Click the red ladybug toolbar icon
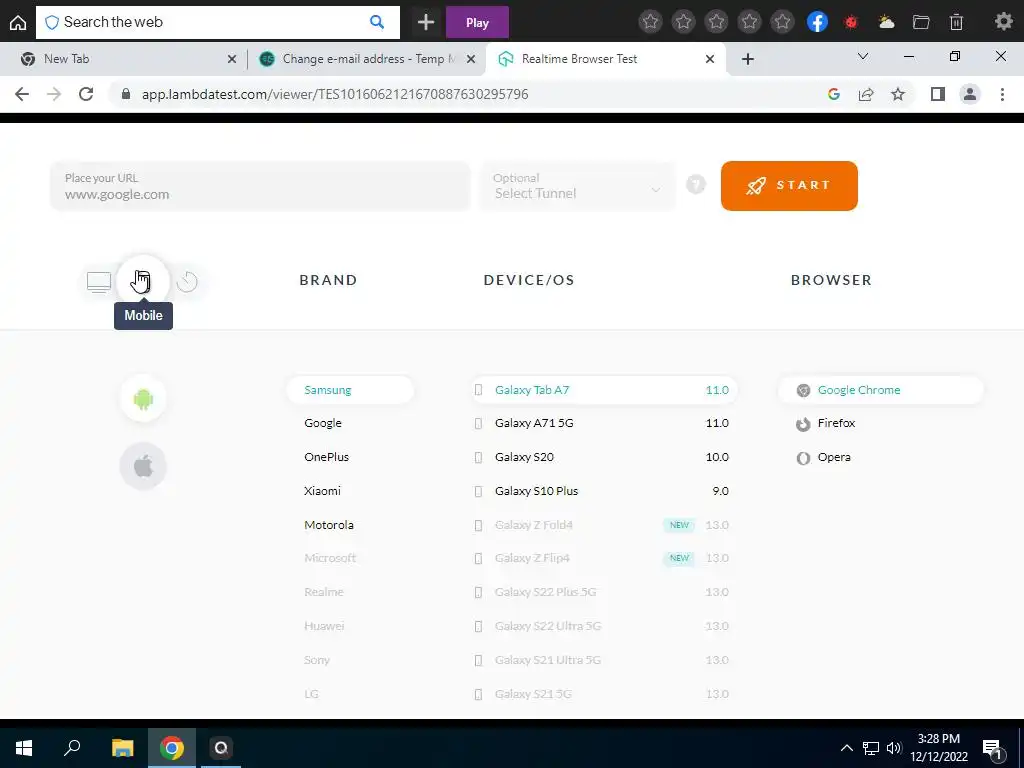Viewport: 1024px width, 768px height. click(850, 22)
